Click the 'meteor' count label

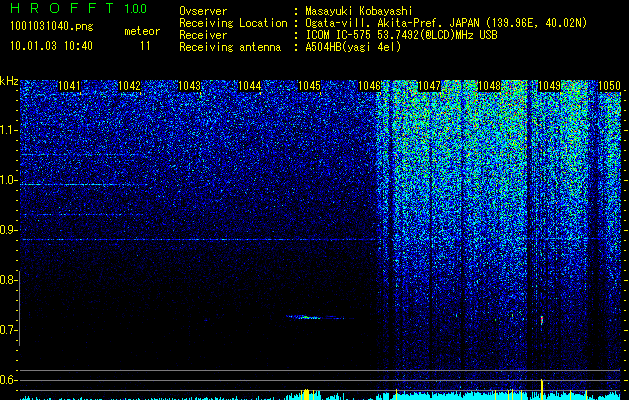point(142,31)
